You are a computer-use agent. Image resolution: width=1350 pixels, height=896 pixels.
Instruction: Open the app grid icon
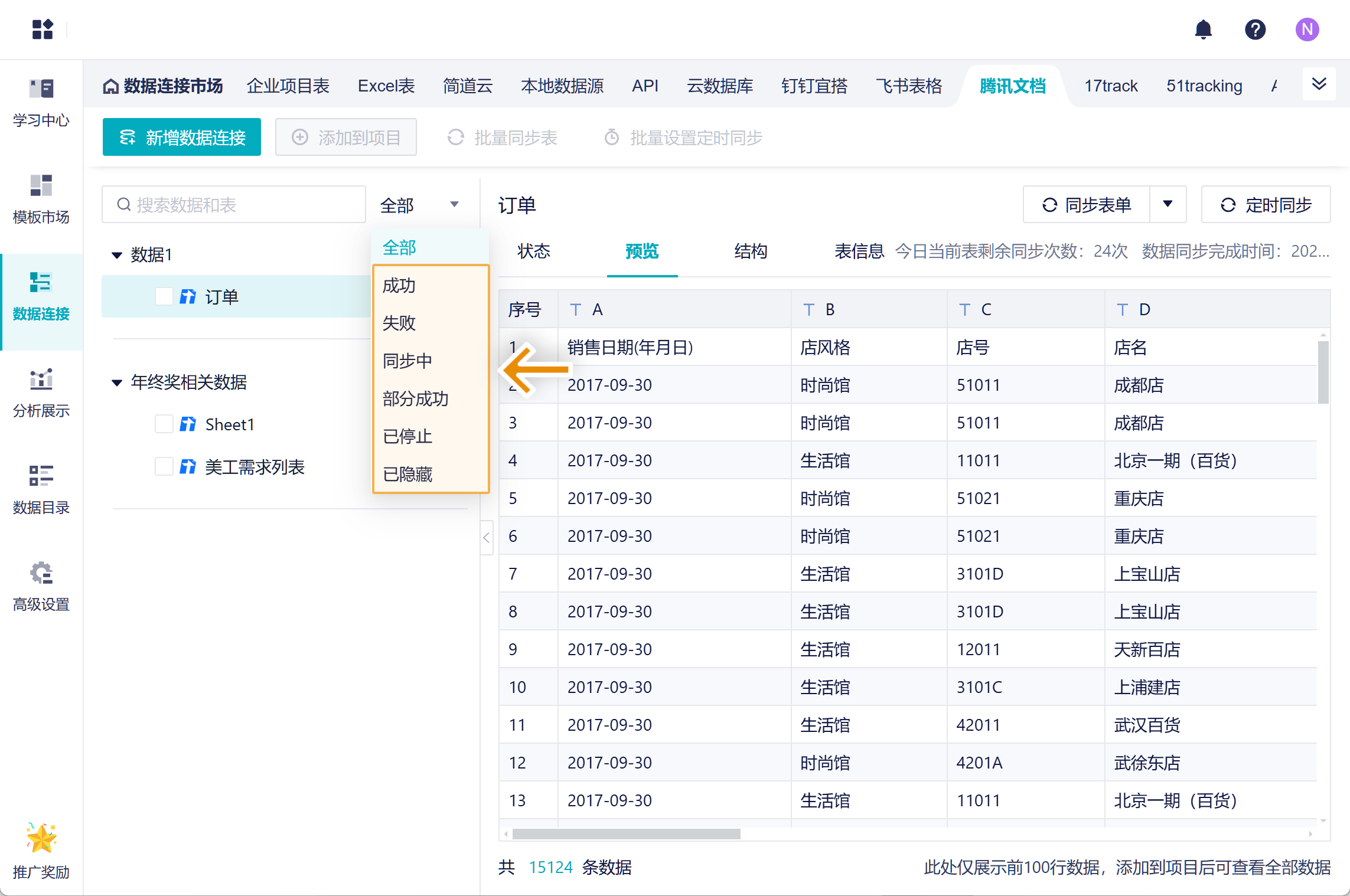pyautogui.click(x=43, y=30)
